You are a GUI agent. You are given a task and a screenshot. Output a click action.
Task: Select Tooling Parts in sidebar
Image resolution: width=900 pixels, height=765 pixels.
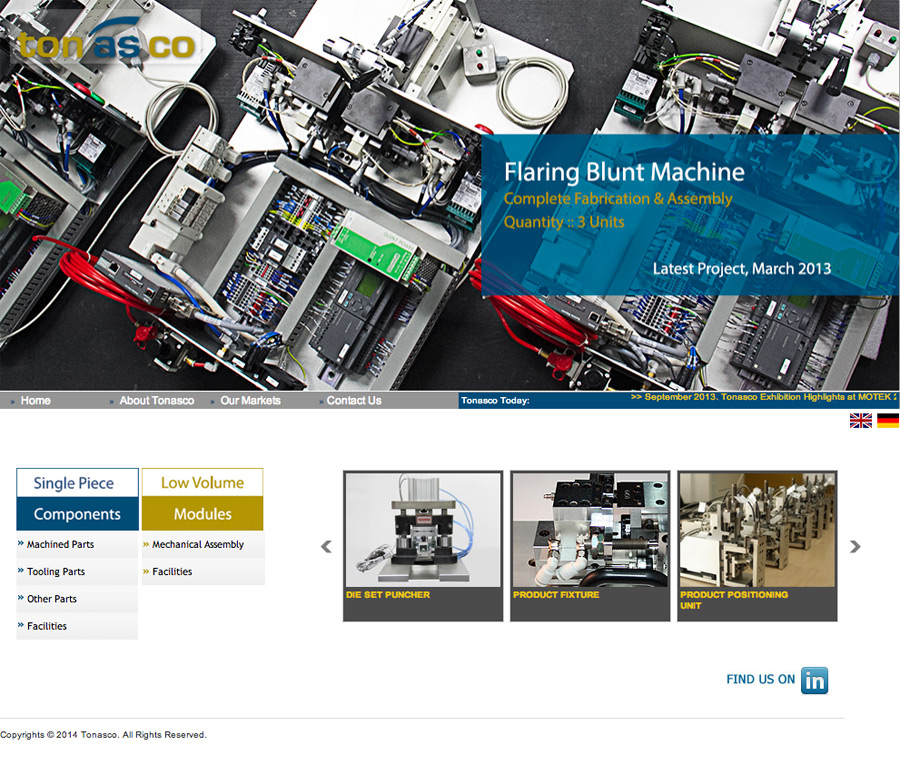click(56, 572)
